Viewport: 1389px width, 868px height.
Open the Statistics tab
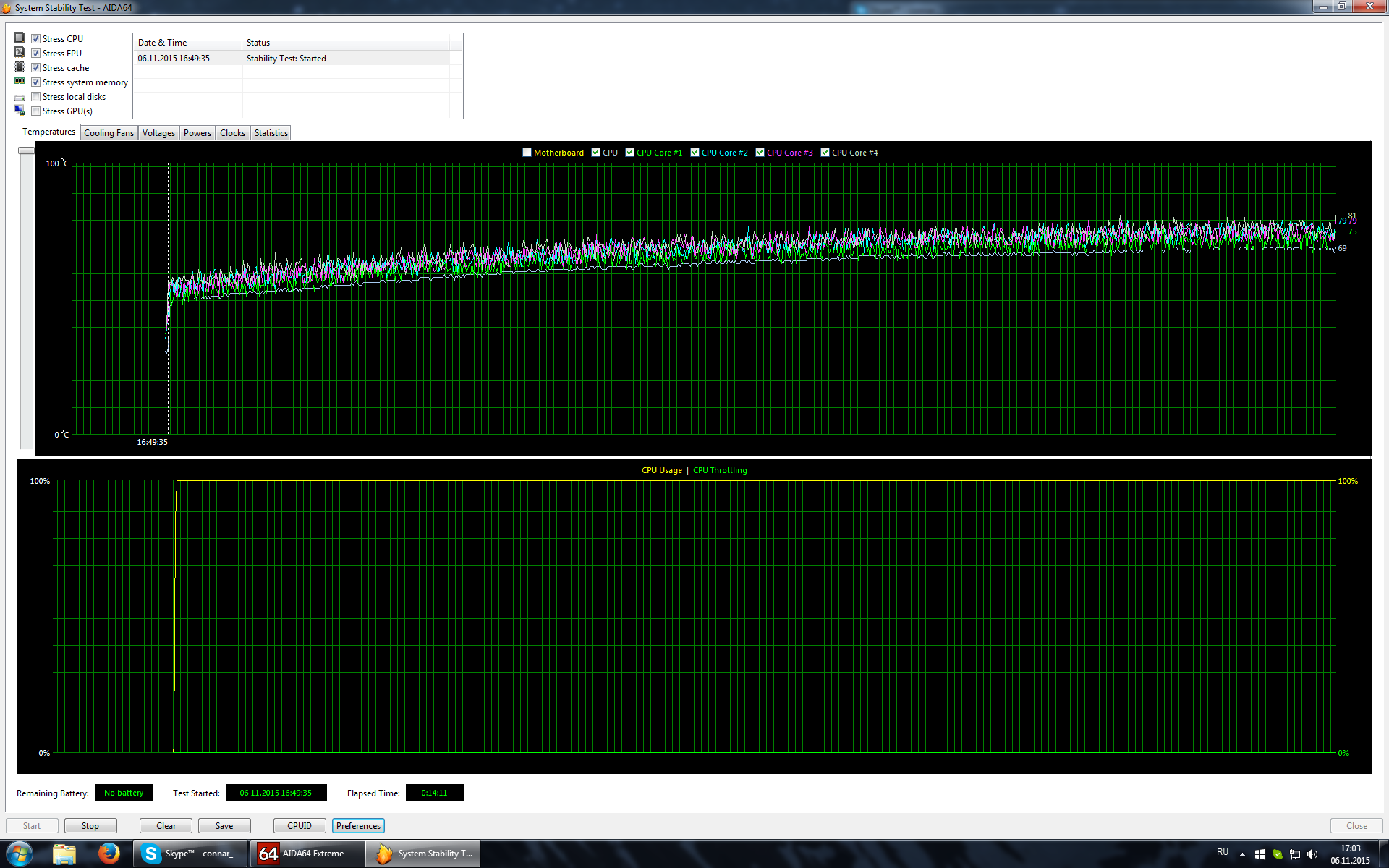[x=271, y=133]
